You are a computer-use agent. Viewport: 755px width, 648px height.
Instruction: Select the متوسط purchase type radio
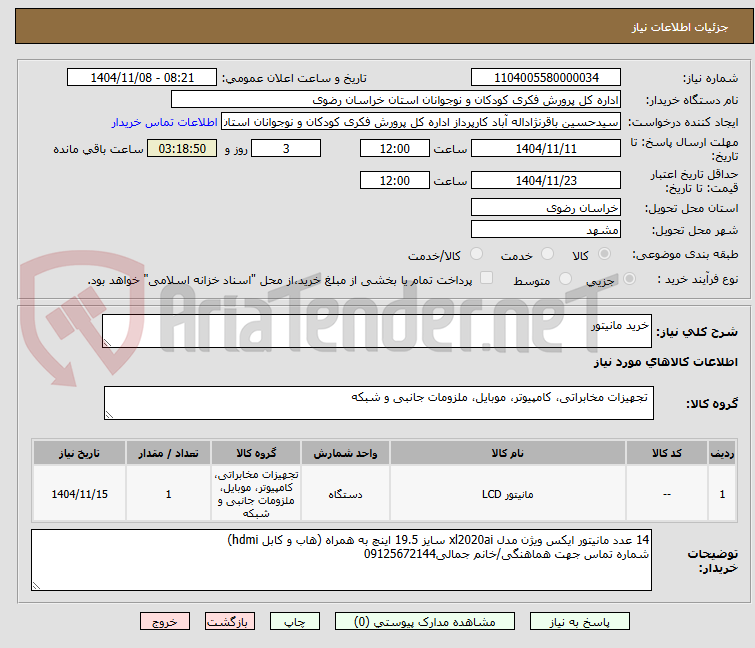[565, 279]
